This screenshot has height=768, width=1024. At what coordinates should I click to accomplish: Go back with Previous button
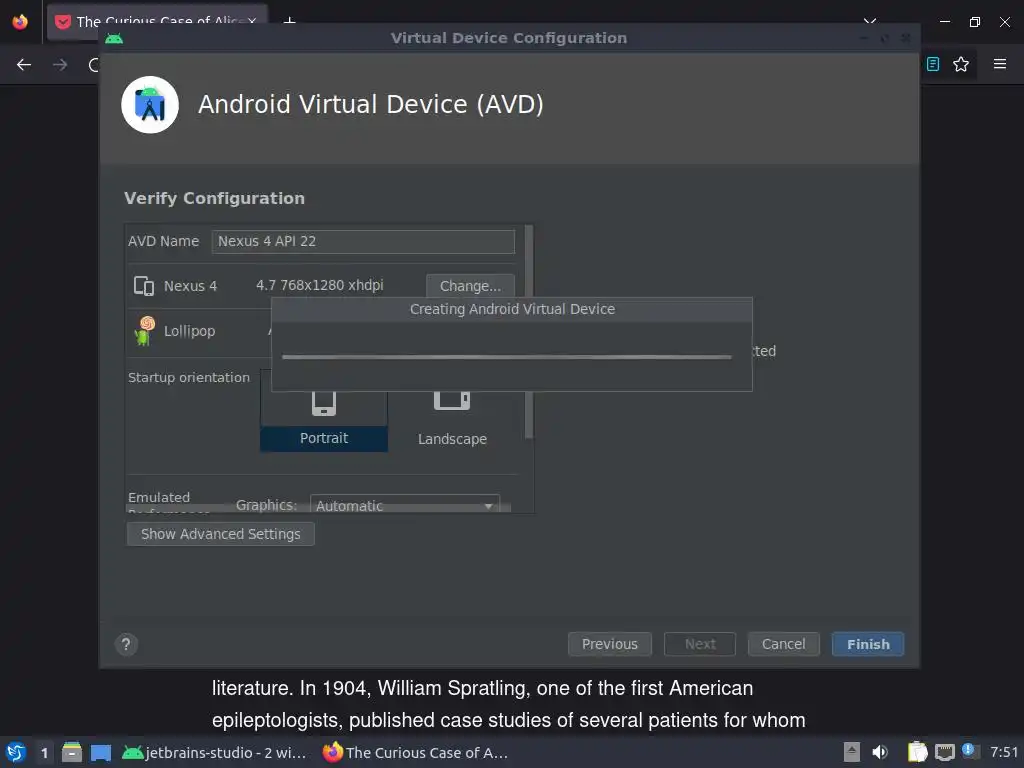coord(609,644)
